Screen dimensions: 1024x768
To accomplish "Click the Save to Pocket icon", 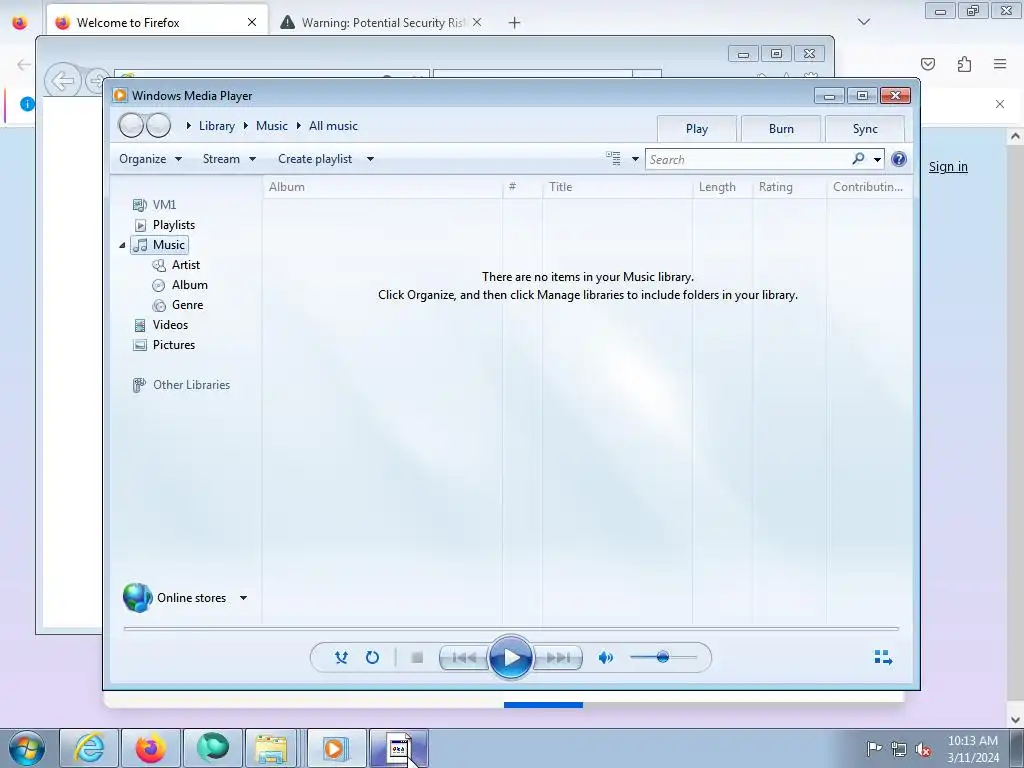I will coord(928,63).
